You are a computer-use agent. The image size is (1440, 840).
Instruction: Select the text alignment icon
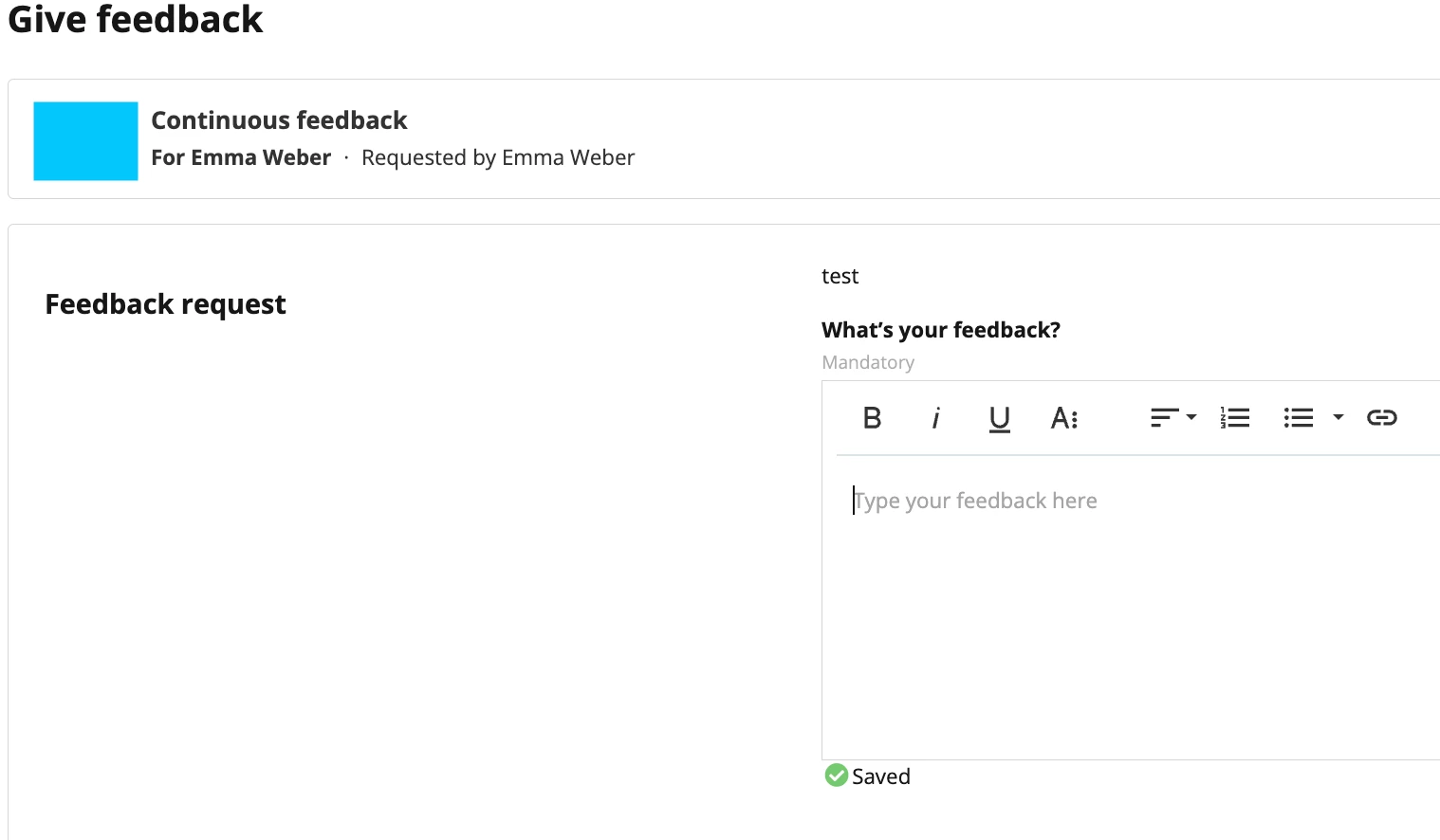[x=1164, y=418]
